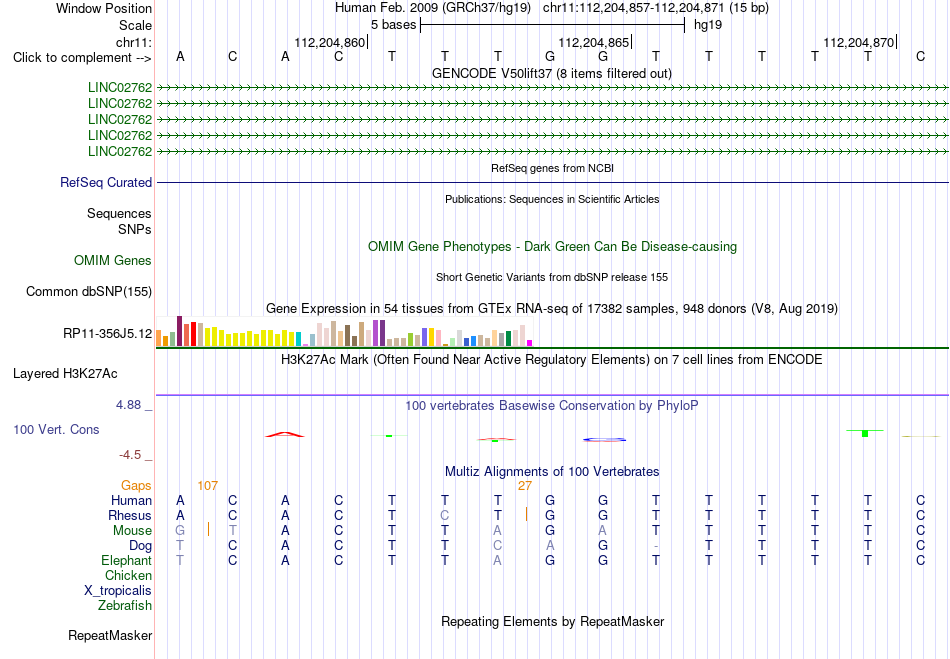Click the Scale track label
950x659 pixels.
coord(135,25)
